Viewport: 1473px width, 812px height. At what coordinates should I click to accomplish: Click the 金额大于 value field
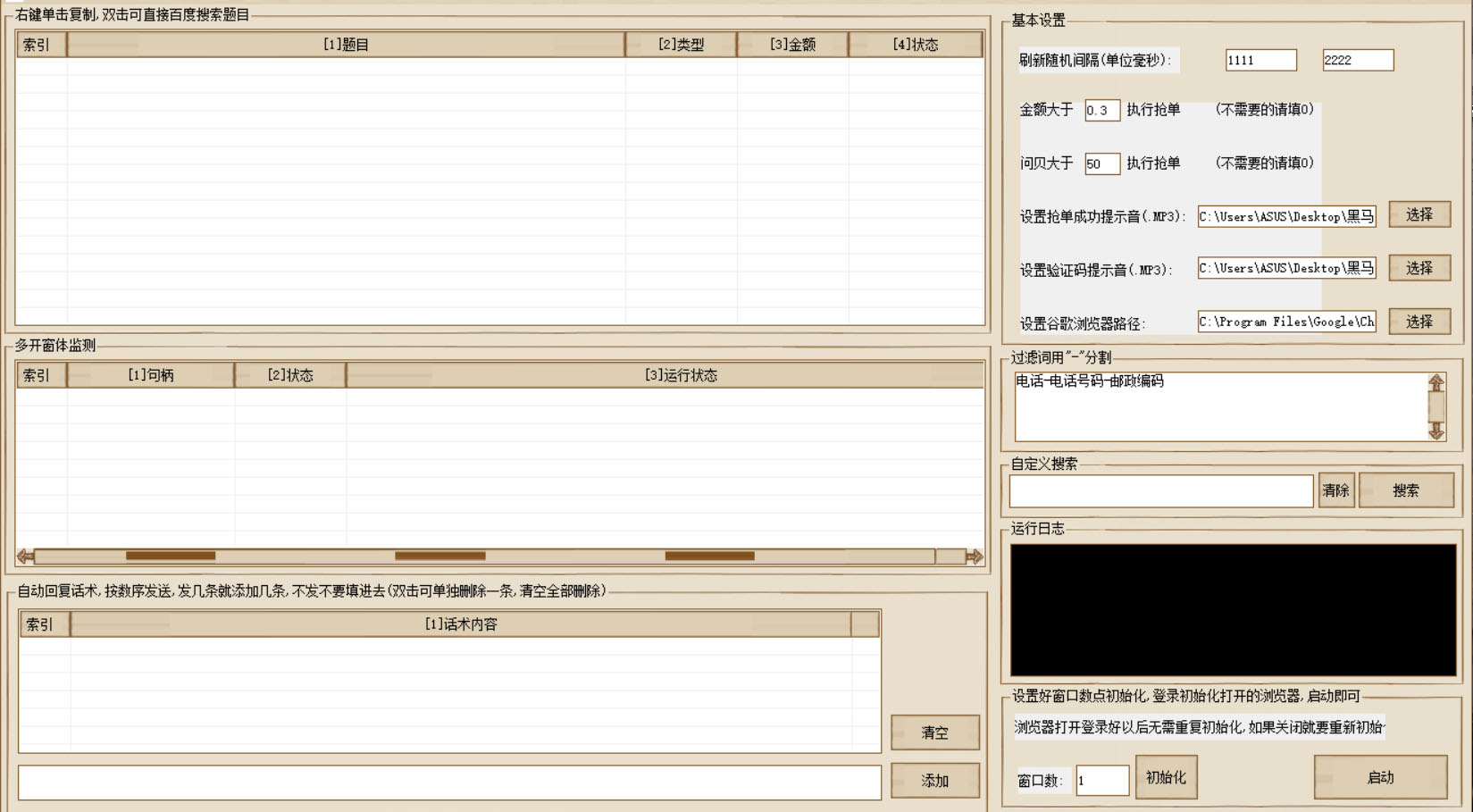(x=1101, y=111)
